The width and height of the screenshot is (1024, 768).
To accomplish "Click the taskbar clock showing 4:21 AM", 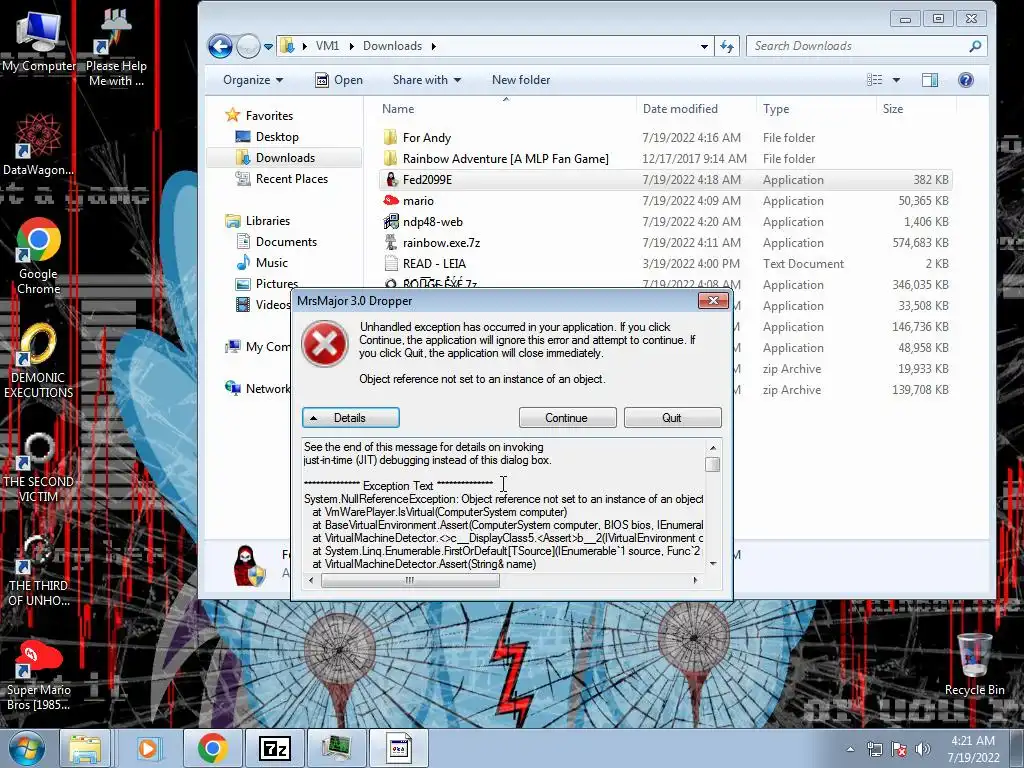I will [x=973, y=749].
